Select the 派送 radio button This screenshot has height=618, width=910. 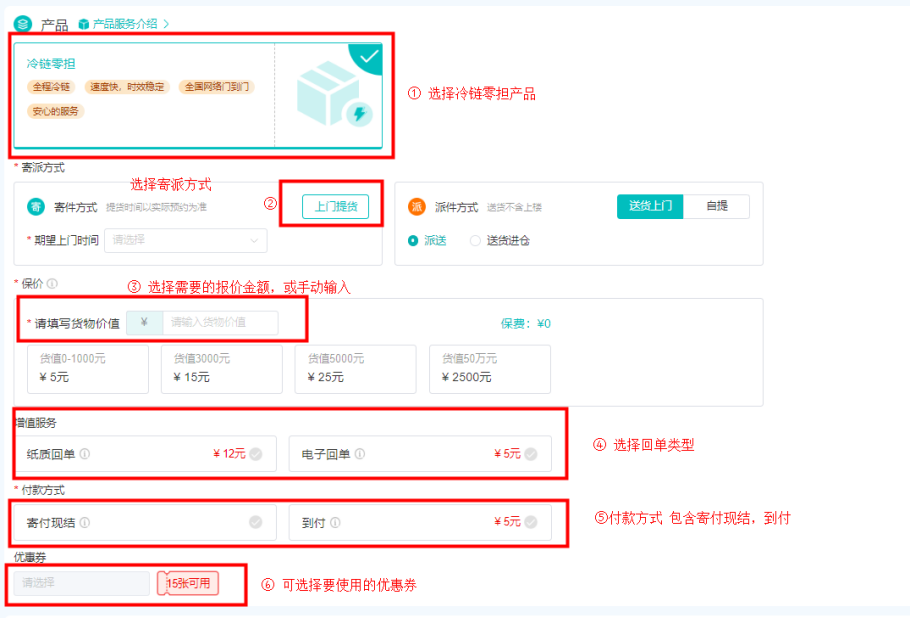click(413, 240)
